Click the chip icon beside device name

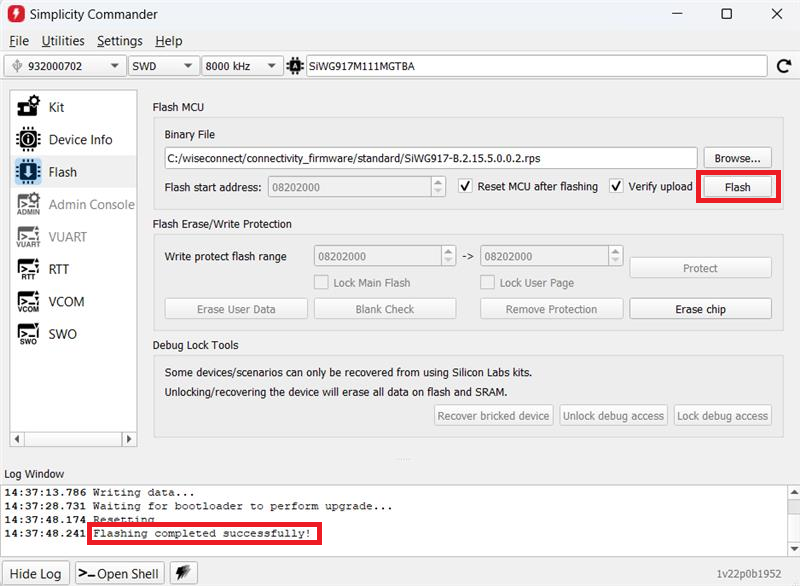[295, 66]
